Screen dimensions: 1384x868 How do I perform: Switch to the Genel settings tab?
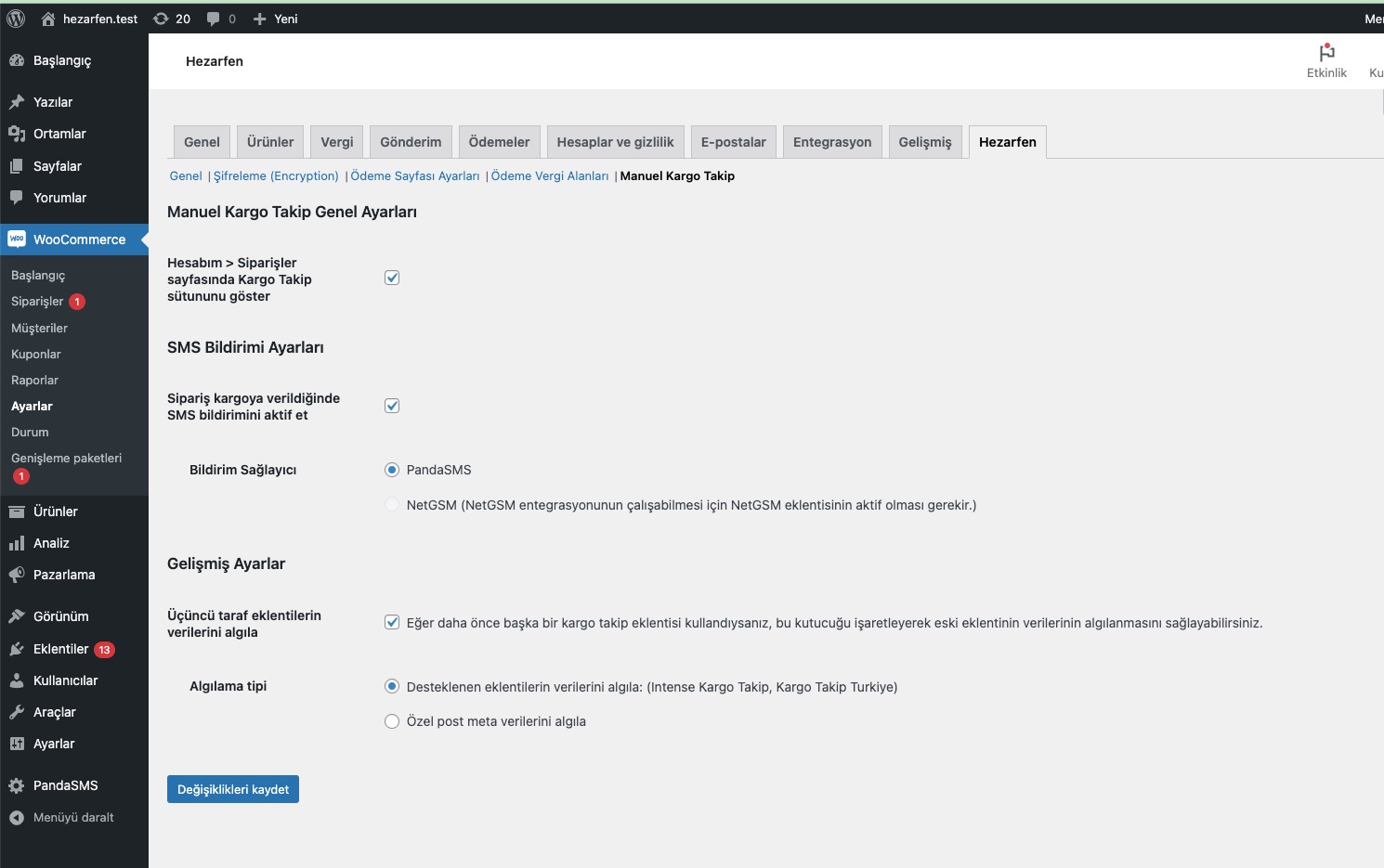click(x=202, y=142)
